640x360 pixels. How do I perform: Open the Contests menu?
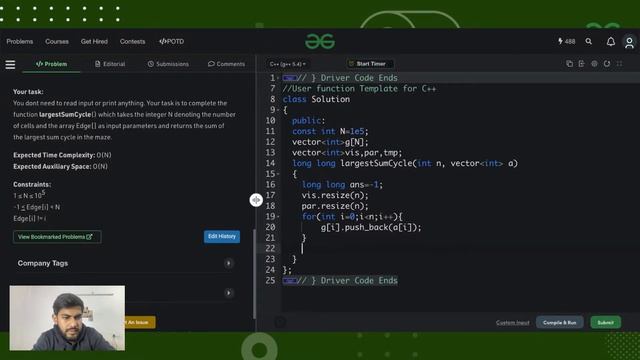click(x=133, y=42)
